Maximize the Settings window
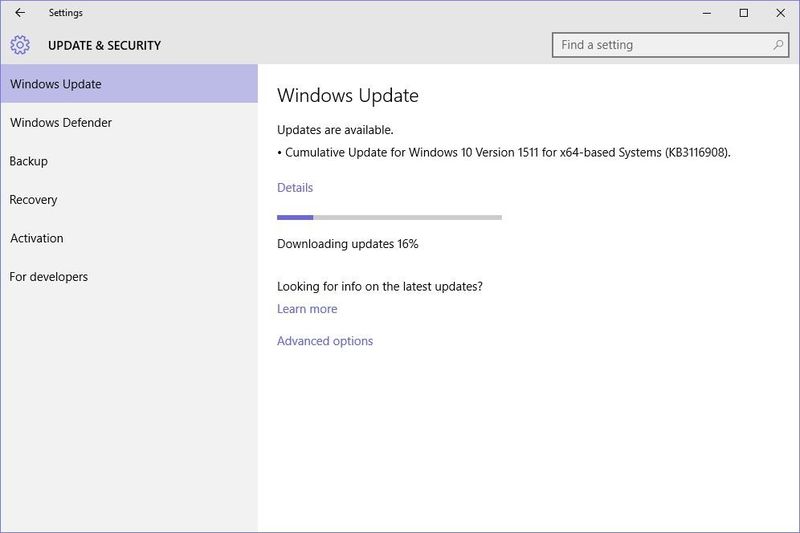 [x=744, y=13]
